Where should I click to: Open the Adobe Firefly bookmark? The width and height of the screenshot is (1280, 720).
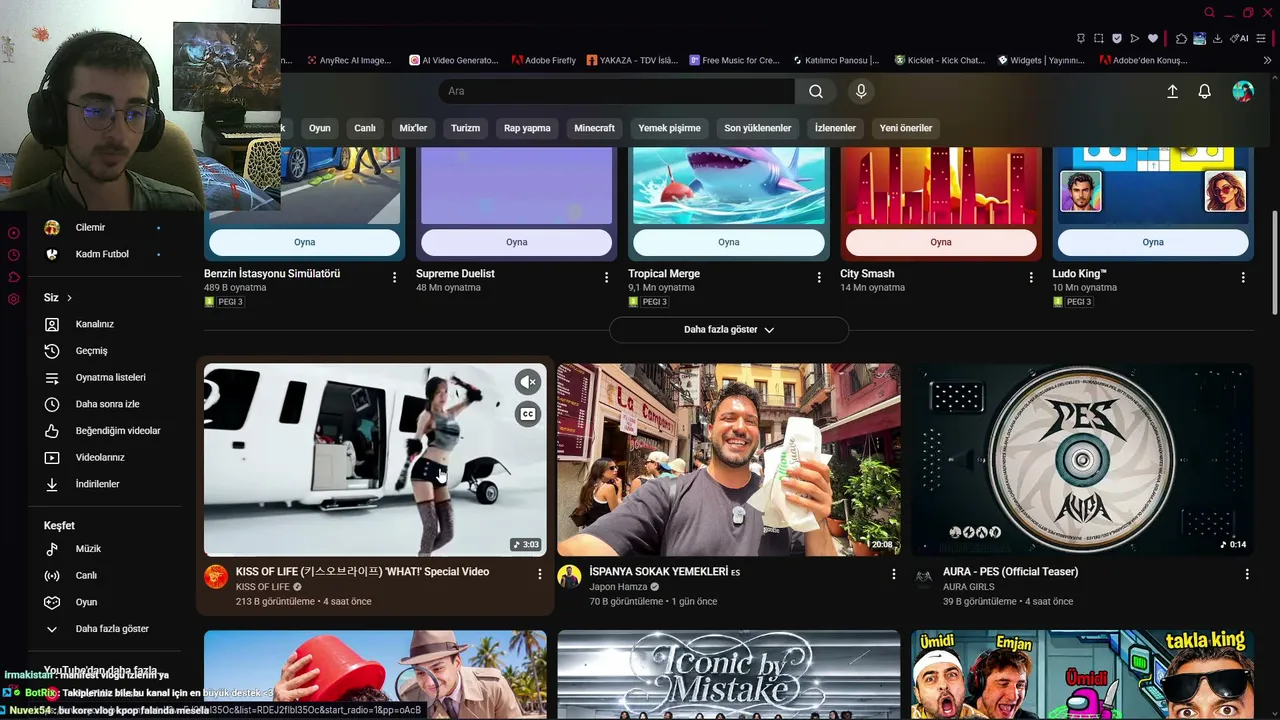(x=544, y=60)
